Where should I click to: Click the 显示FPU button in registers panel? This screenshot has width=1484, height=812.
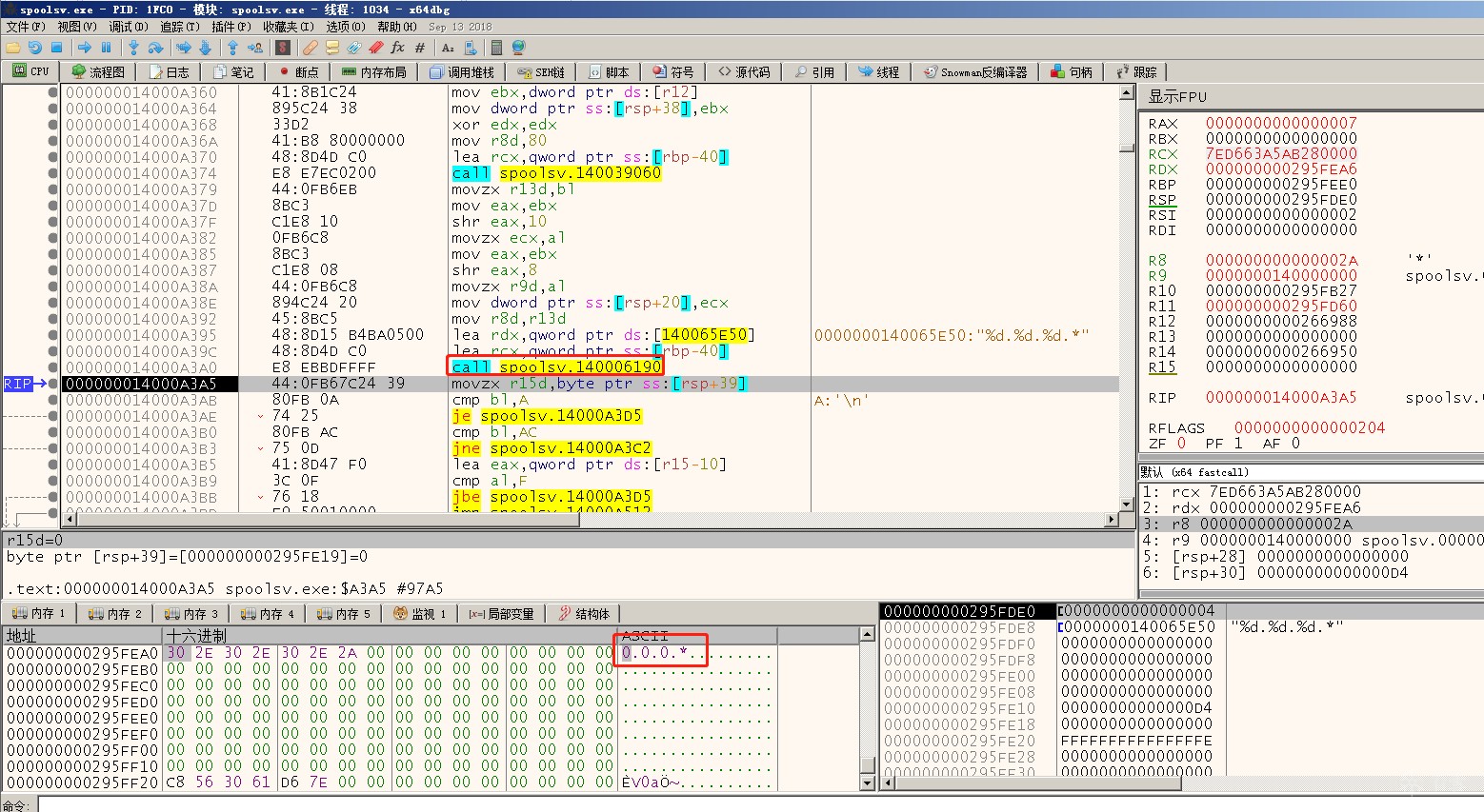point(1177,97)
